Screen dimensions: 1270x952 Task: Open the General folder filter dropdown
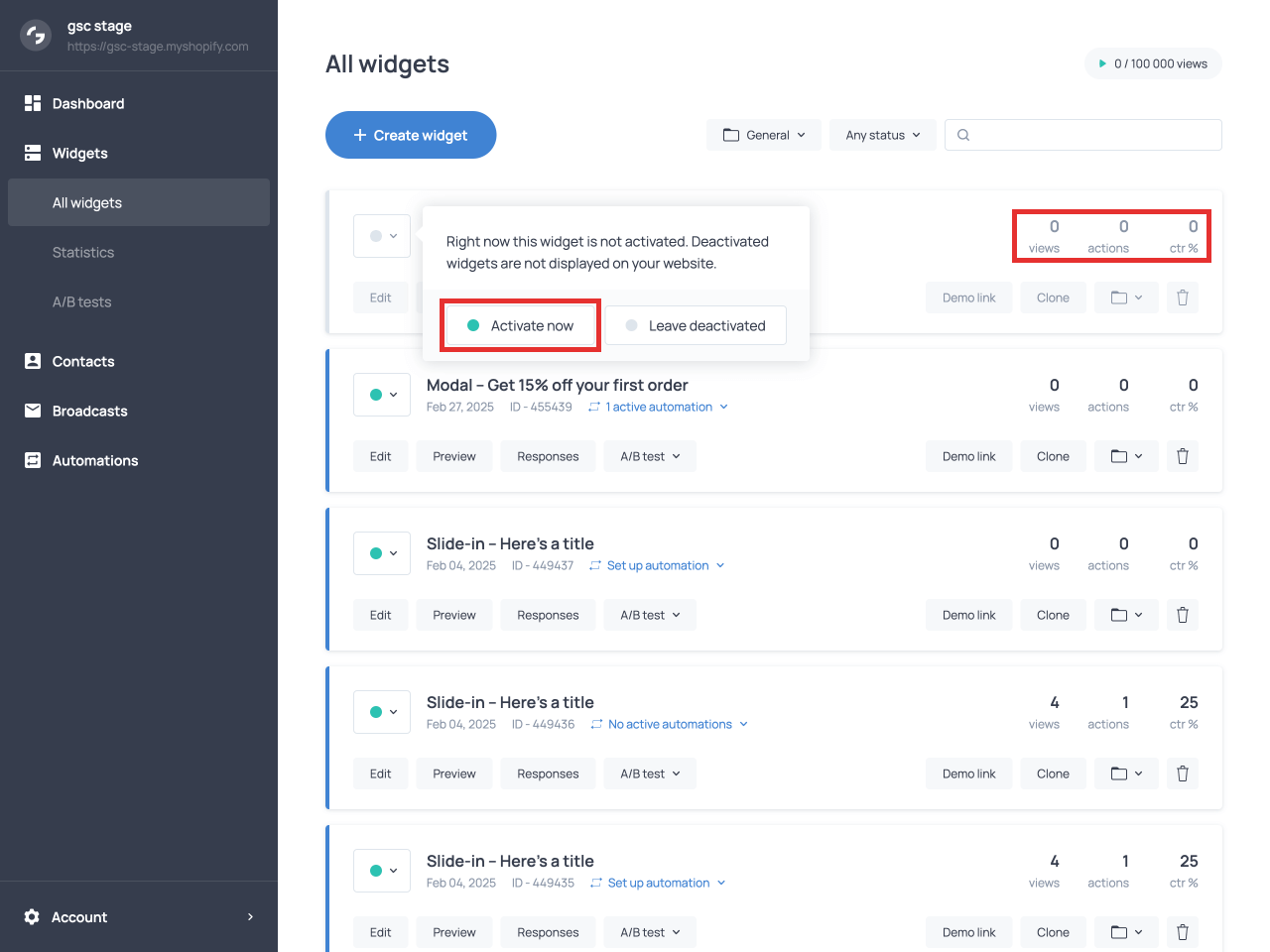tap(763, 135)
